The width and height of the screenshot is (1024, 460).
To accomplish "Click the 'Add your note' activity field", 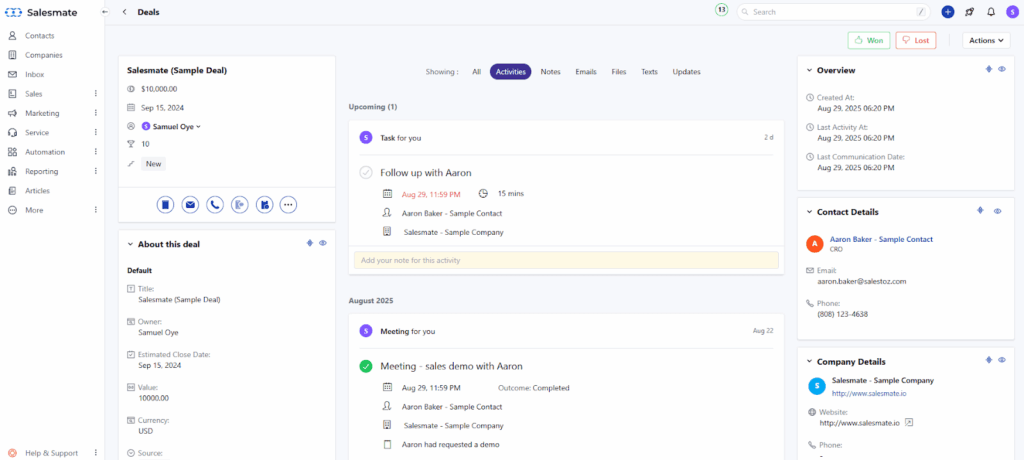I will point(565,260).
